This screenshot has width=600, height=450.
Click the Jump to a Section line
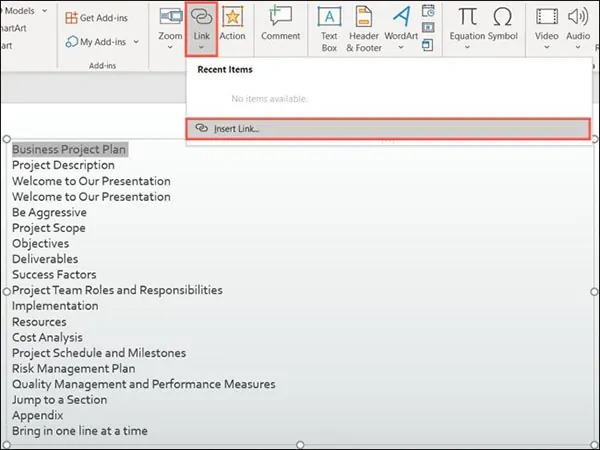pyautogui.click(x=59, y=400)
